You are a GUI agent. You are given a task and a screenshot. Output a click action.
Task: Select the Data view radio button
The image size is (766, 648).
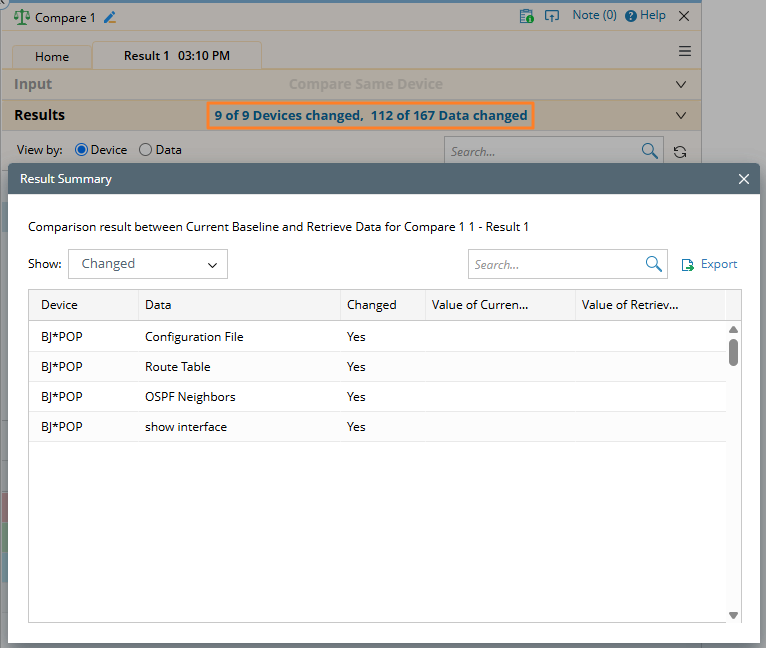pos(146,150)
